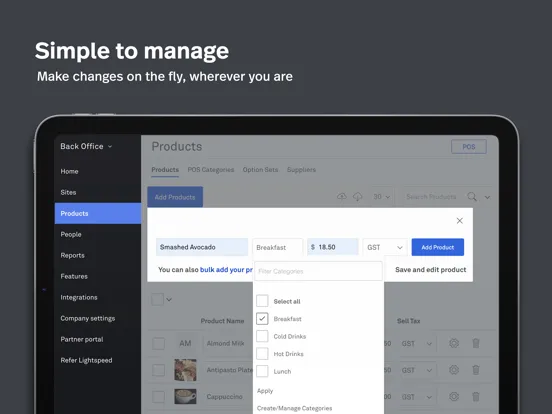Click the 18.50 price field
552x414 pixels.
[333, 247]
